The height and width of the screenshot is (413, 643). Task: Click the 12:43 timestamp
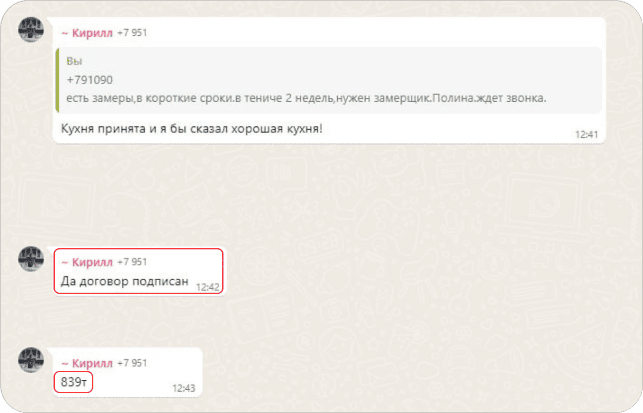[x=184, y=388]
